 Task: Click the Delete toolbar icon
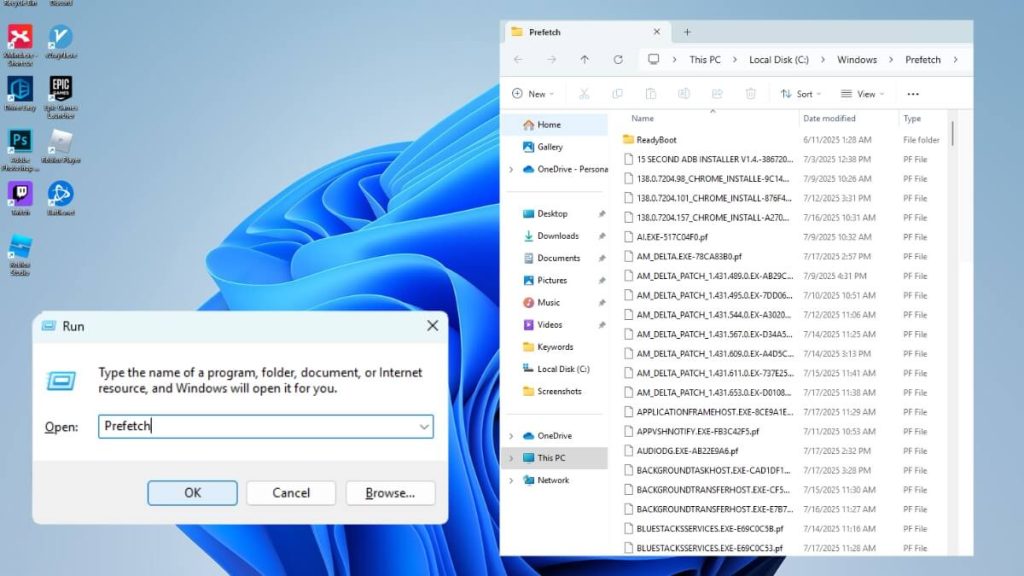750,93
